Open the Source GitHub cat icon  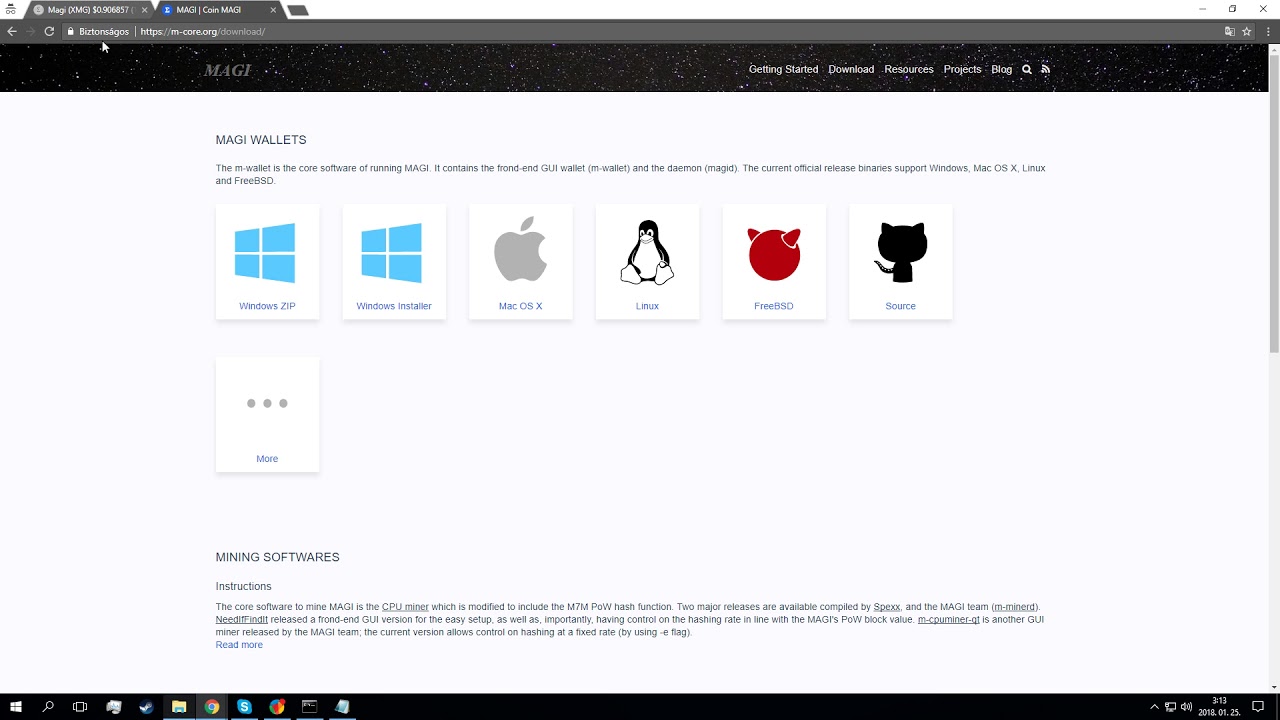[901, 252]
